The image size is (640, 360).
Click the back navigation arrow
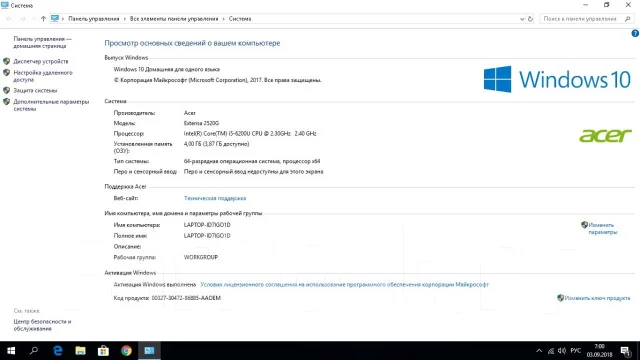pos(9,19)
